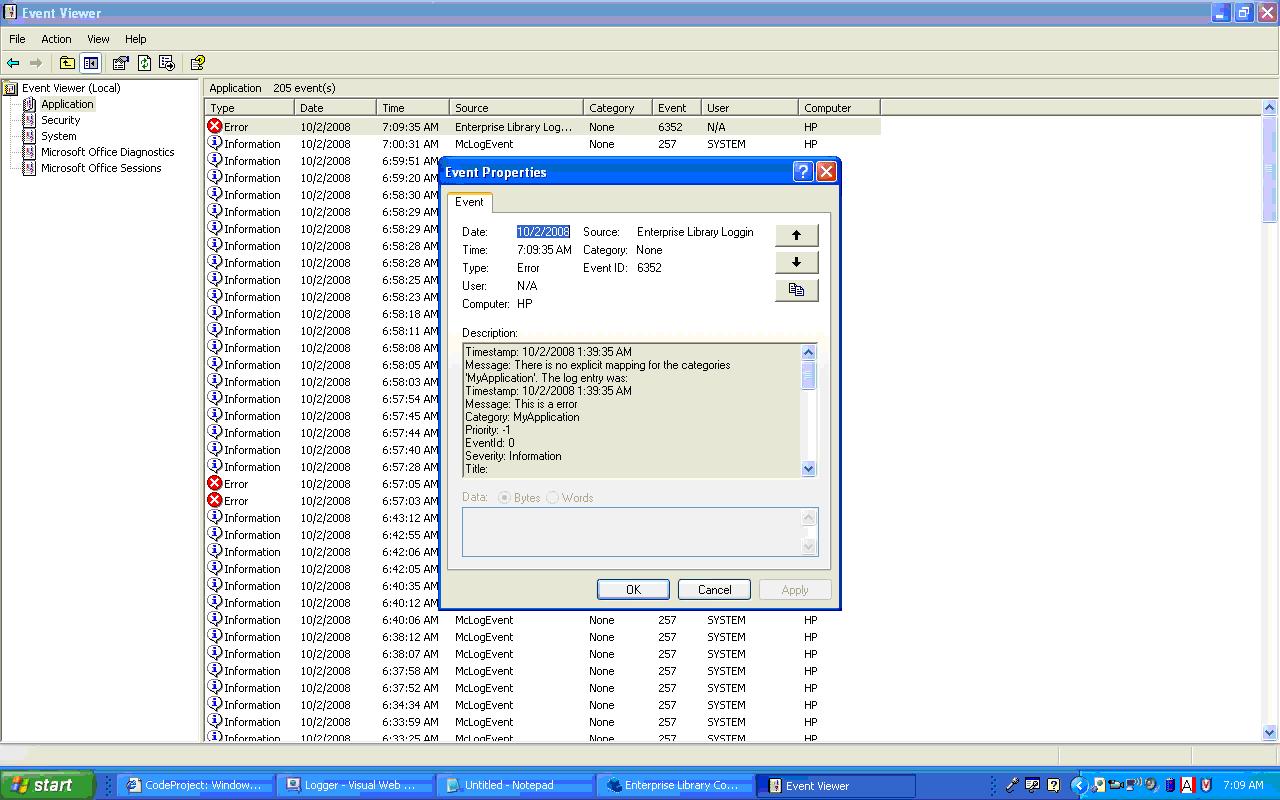Select Microsoft Office Sessions log

pyautogui.click(x=101, y=168)
